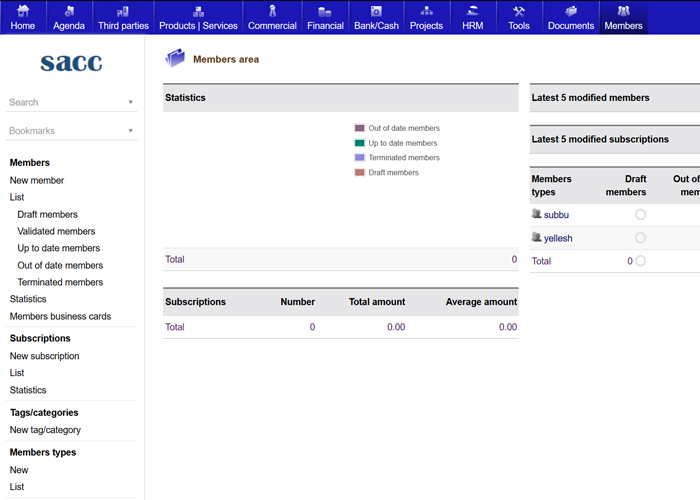This screenshot has width=700, height=500.
Task: Open the Agenda calendar icon
Action: click(x=69, y=12)
